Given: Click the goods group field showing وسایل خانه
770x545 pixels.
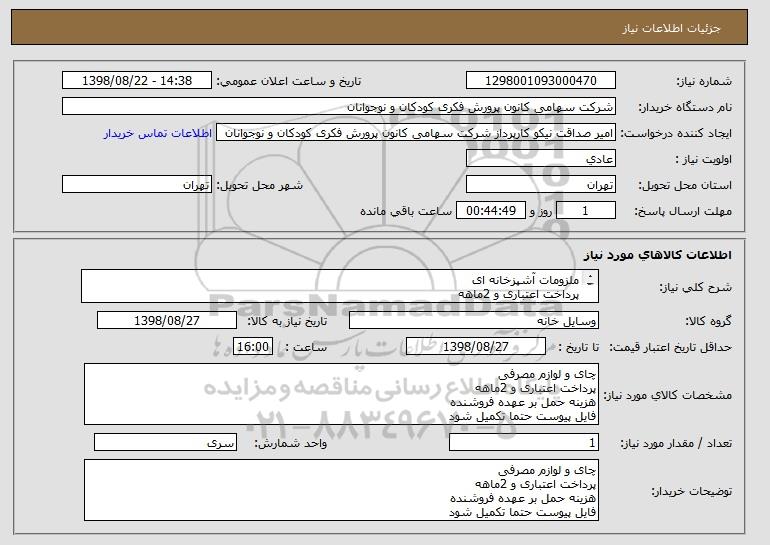Looking at the screenshot, I should 474,321.
